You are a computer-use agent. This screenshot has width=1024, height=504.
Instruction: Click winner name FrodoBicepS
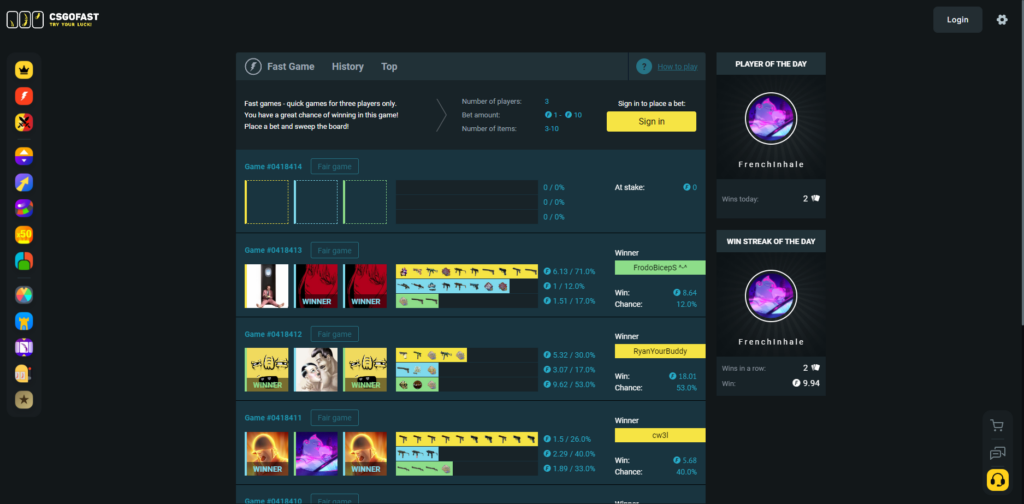coord(660,268)
